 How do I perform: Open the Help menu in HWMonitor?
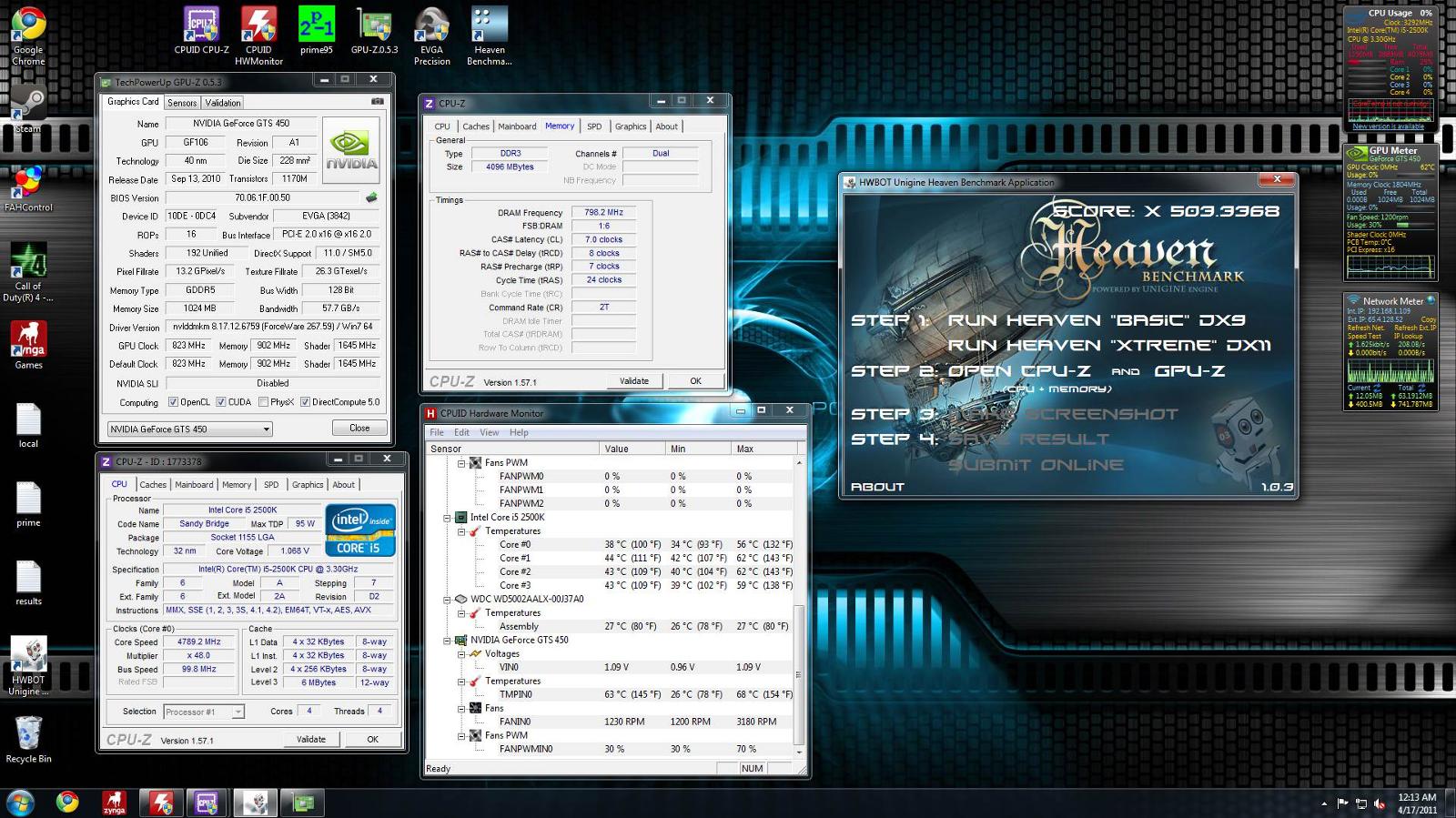pos(519,433)
